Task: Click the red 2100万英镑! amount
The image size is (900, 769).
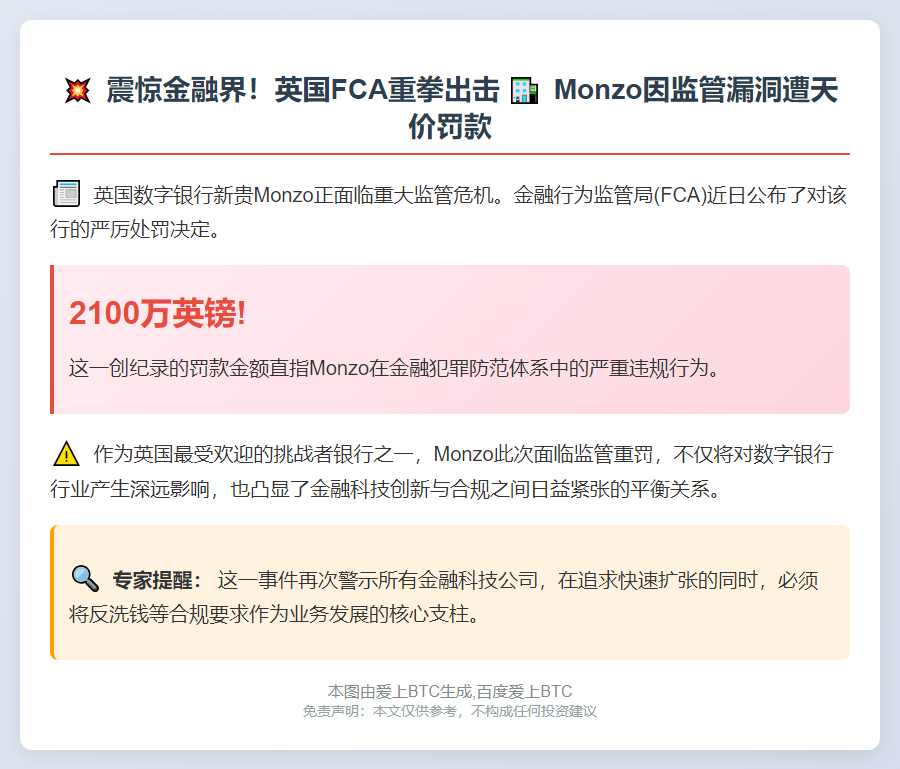Action: 157,314
